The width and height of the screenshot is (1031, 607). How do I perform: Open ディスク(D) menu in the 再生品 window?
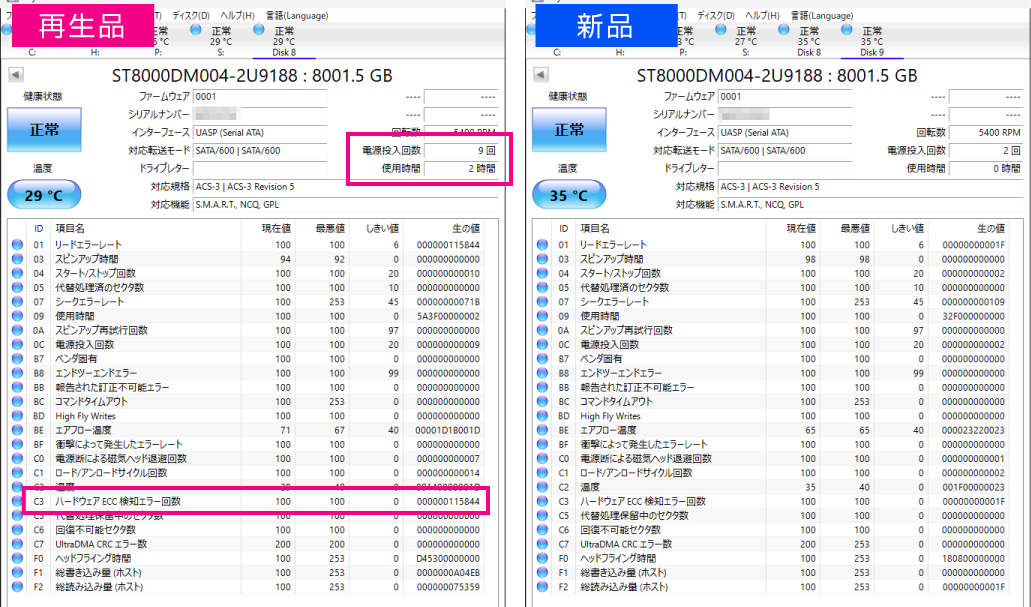tap(191, 15)
